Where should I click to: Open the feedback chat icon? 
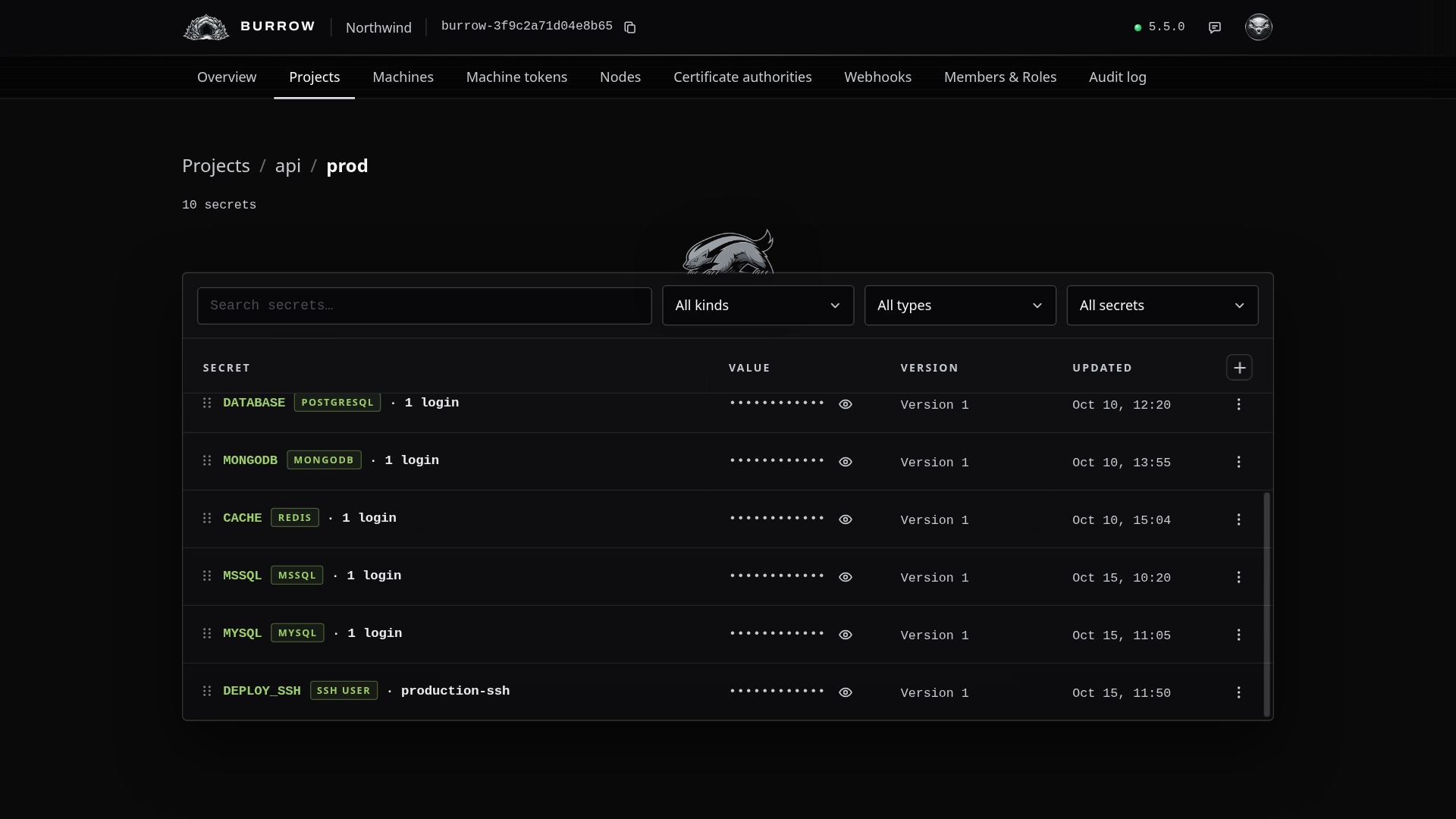pyautogui.click(x=1215, y=27)
